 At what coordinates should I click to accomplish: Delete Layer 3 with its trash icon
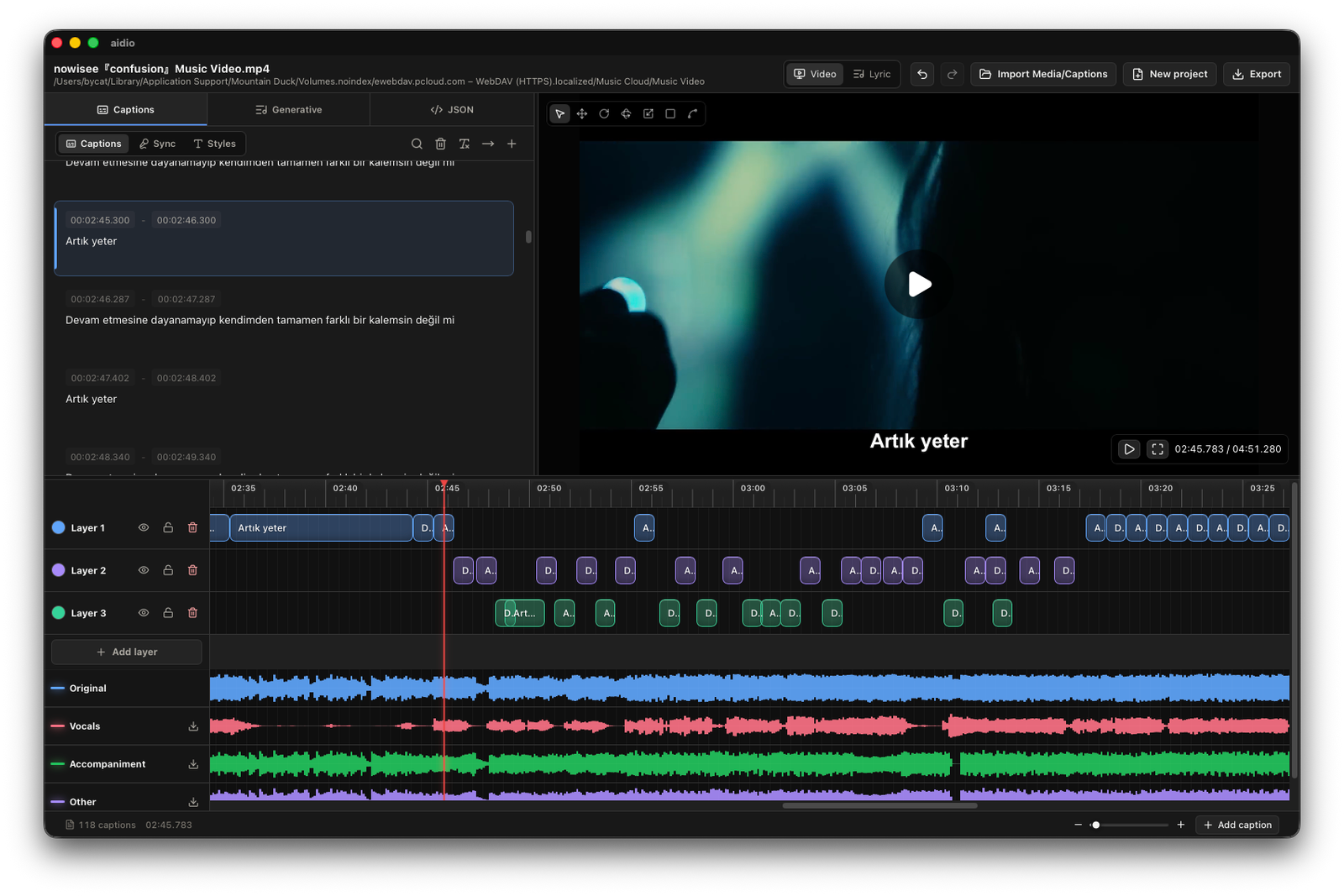click(x=192, y=613)
